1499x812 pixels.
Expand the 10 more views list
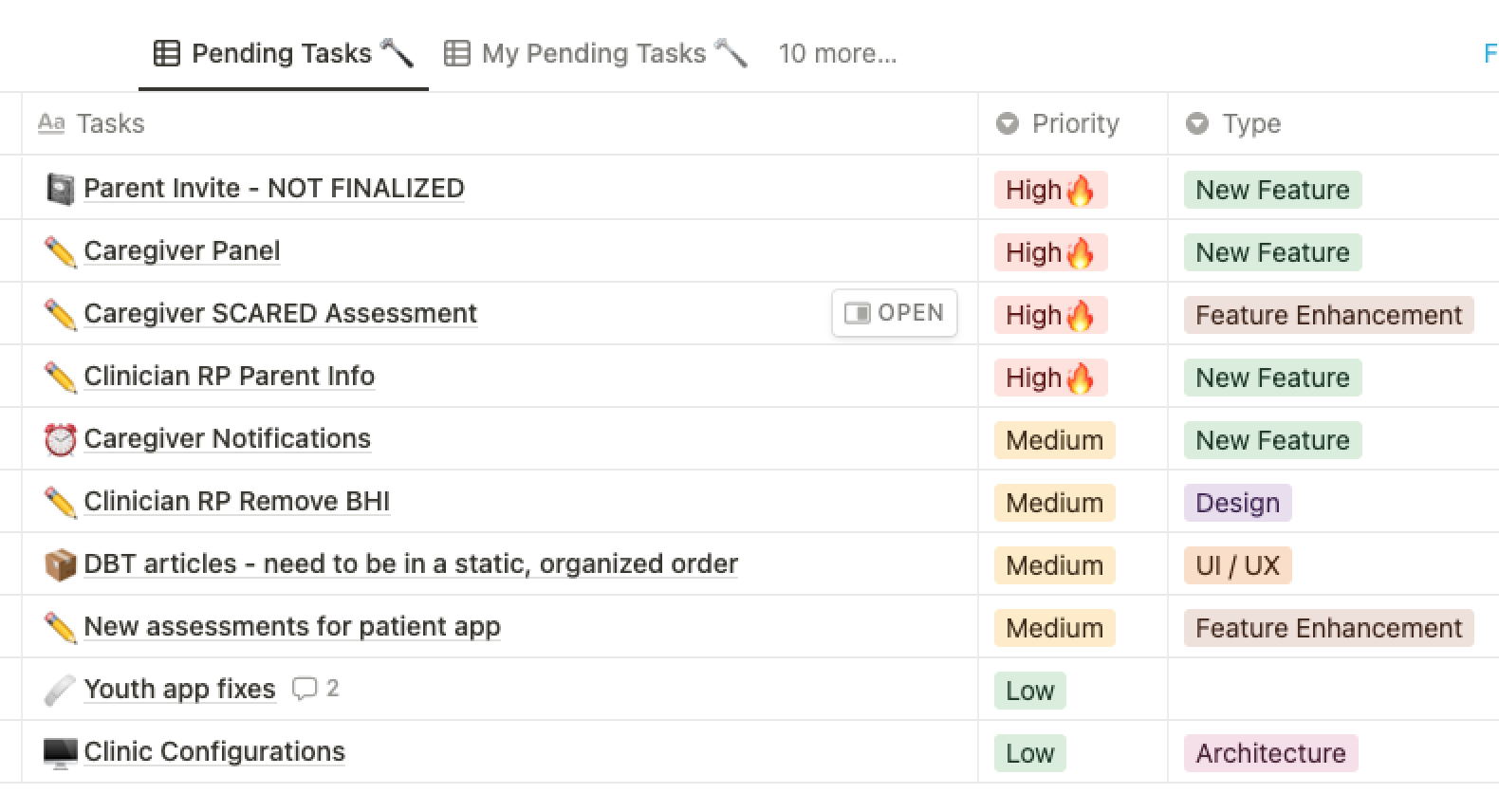837,53
